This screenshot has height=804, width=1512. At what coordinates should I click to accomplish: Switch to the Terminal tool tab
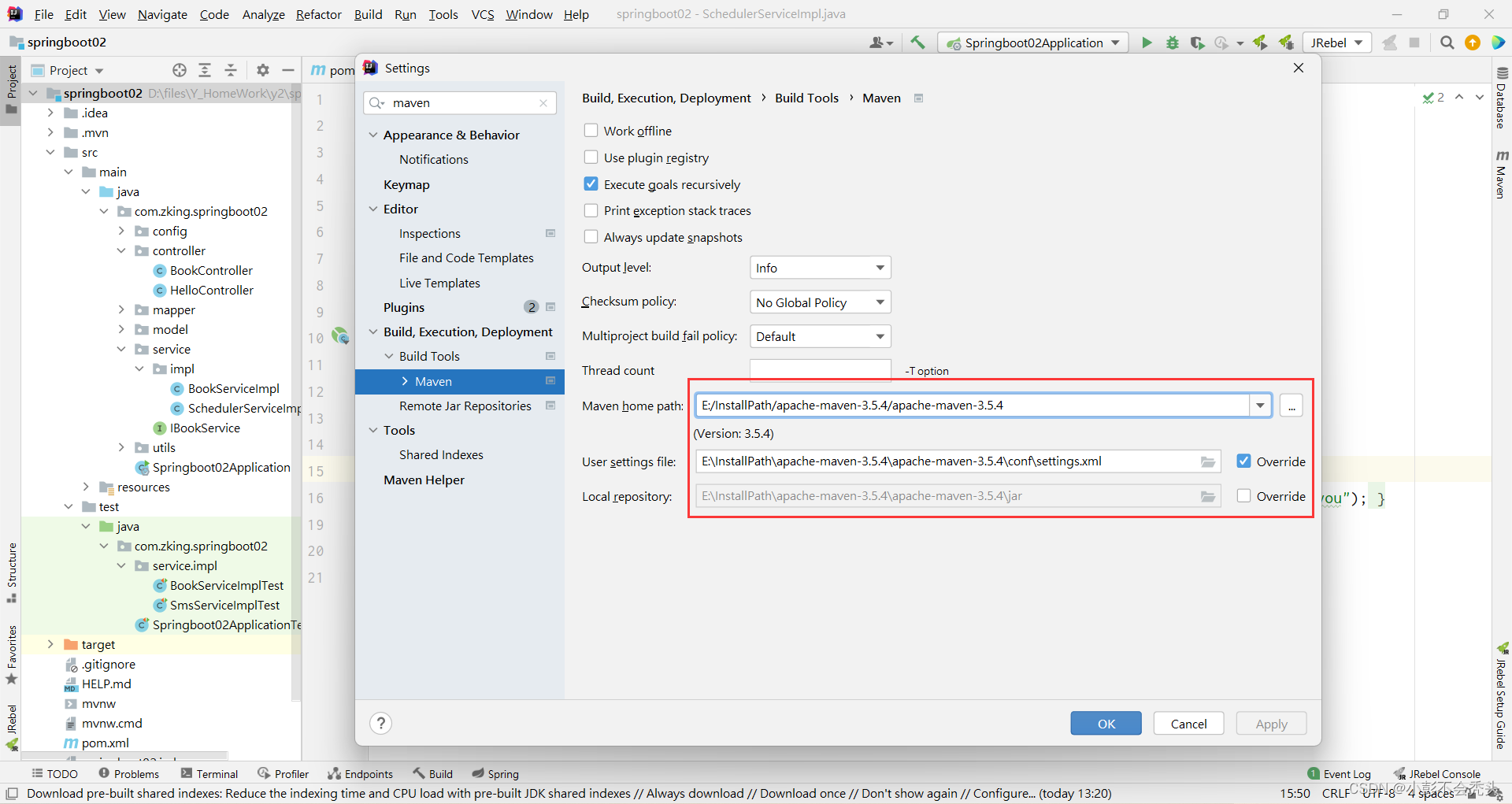[209, 774]
